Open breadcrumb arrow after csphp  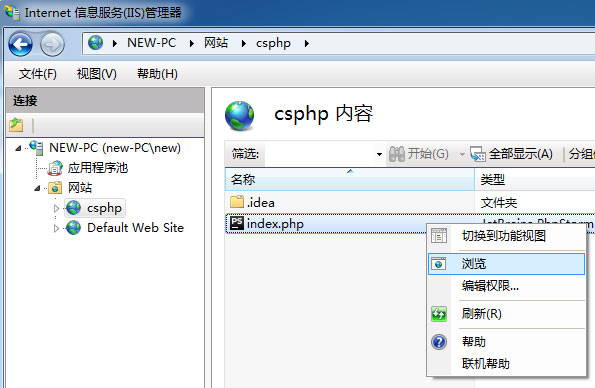[x=307, y=44]
